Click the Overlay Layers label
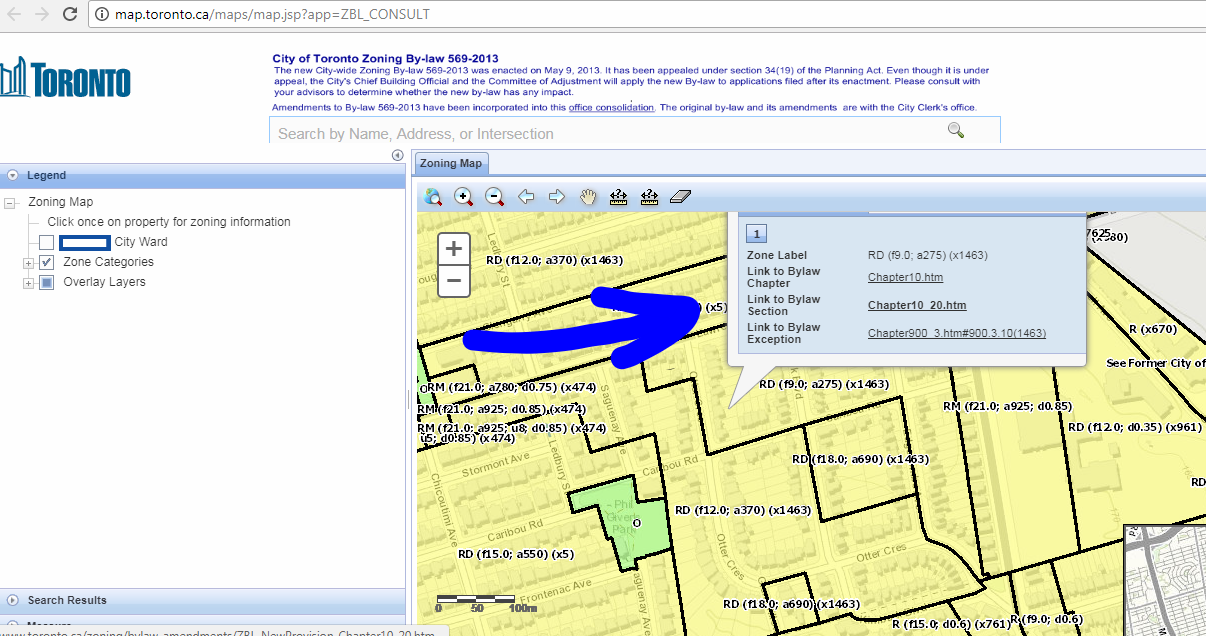Image resolution: width=1206 pixels, height=636 pixels. click(x=104, y=282)
